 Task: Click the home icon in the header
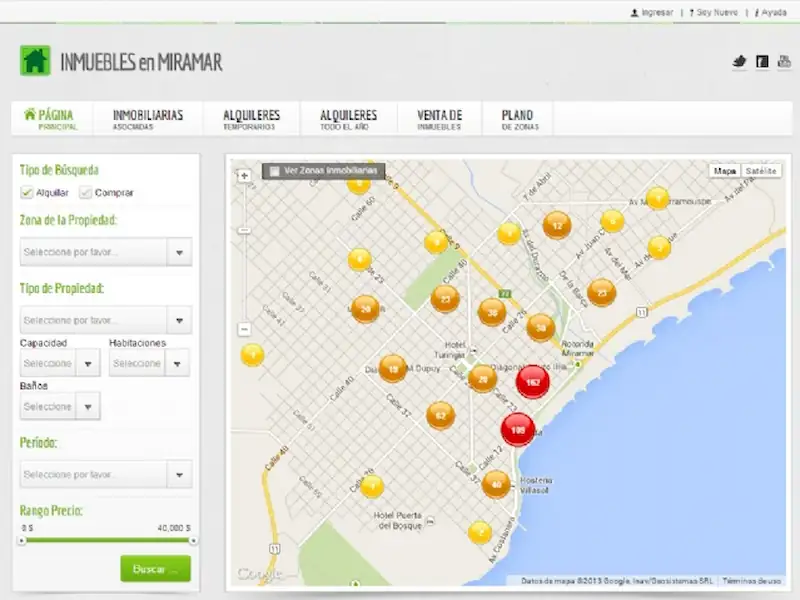pos(34,61)
